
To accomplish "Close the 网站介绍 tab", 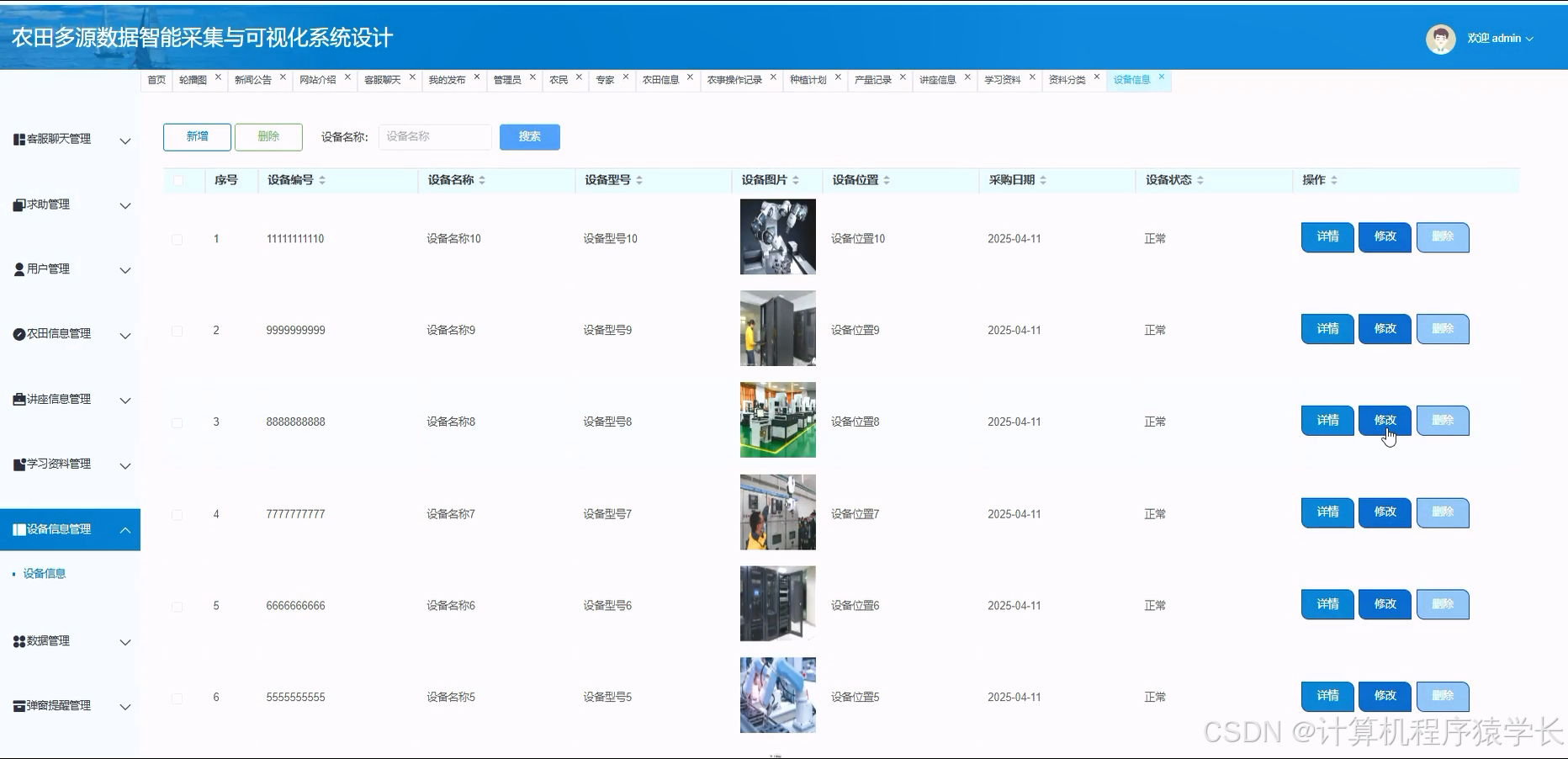I will point(347,77).
